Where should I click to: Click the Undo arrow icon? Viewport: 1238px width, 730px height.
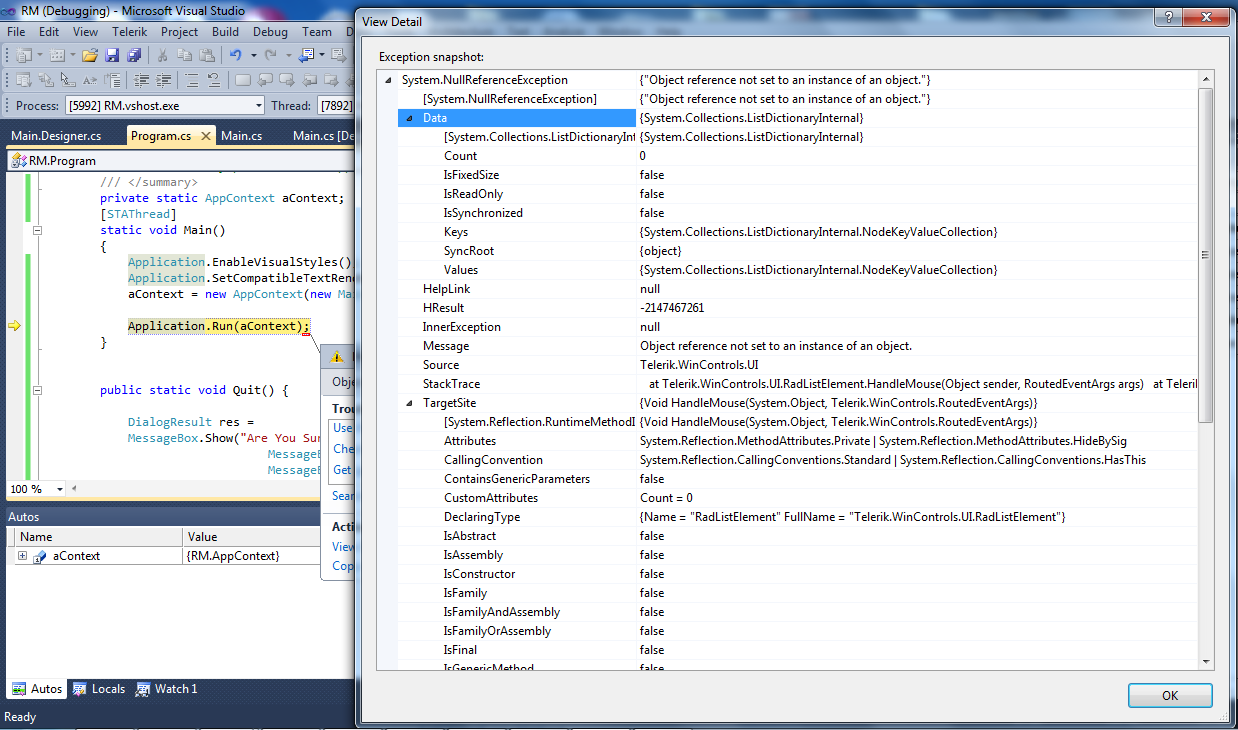[235, 55]
